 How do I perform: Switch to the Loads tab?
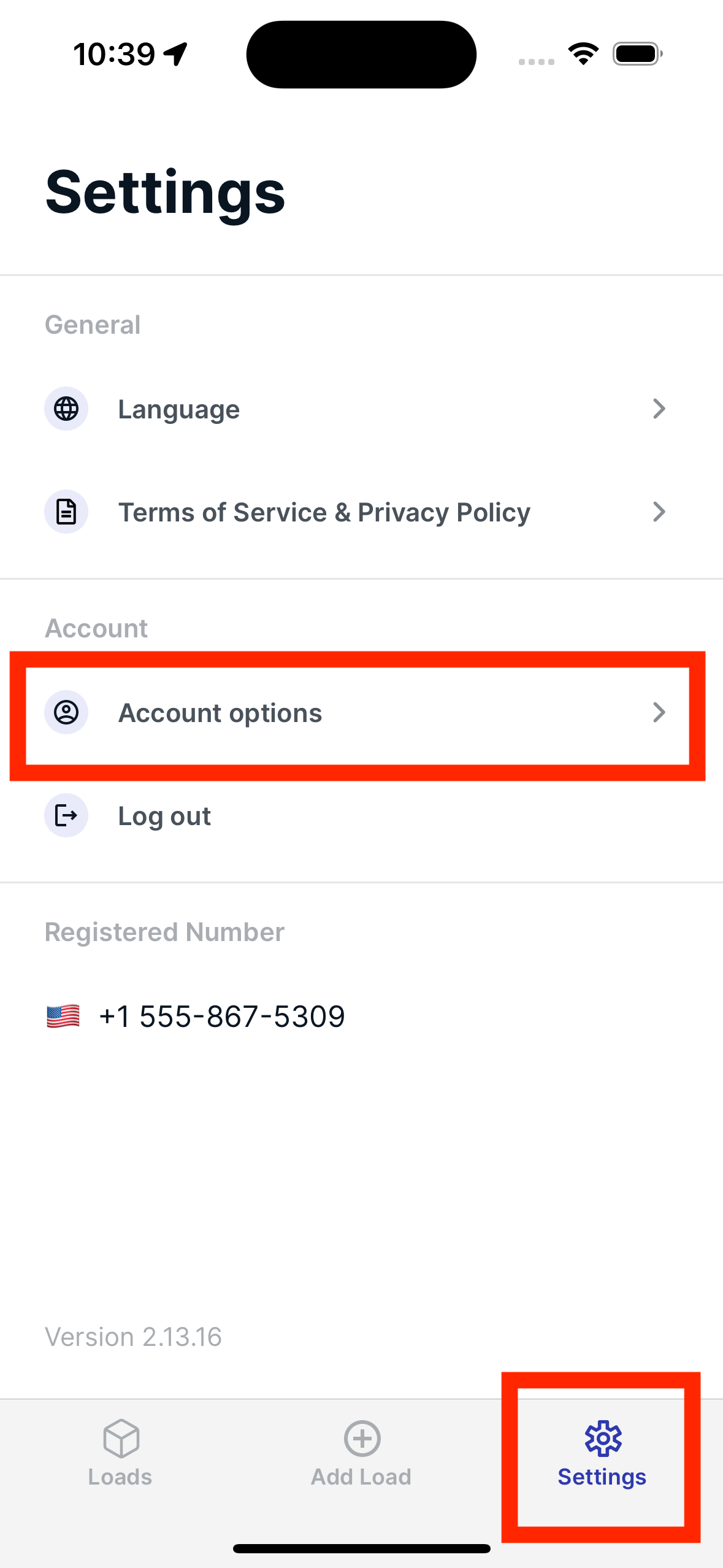click(120, 1477)
